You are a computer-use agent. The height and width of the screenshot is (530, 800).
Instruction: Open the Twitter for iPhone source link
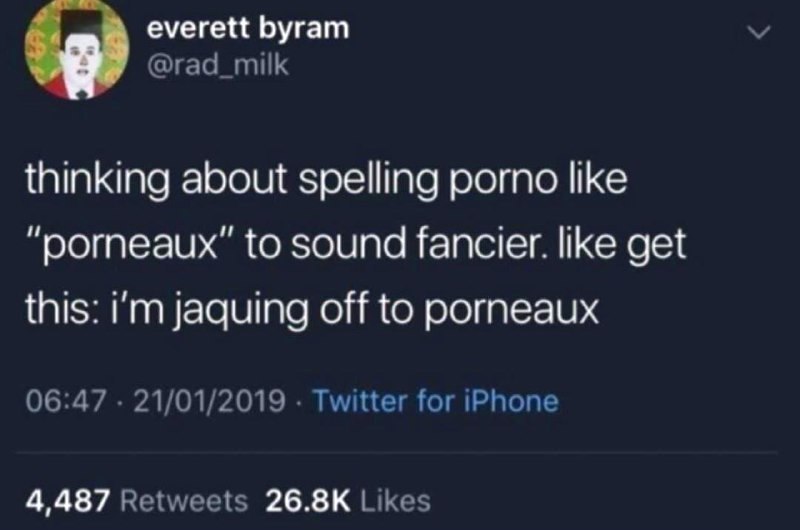(x=436, y=401)
